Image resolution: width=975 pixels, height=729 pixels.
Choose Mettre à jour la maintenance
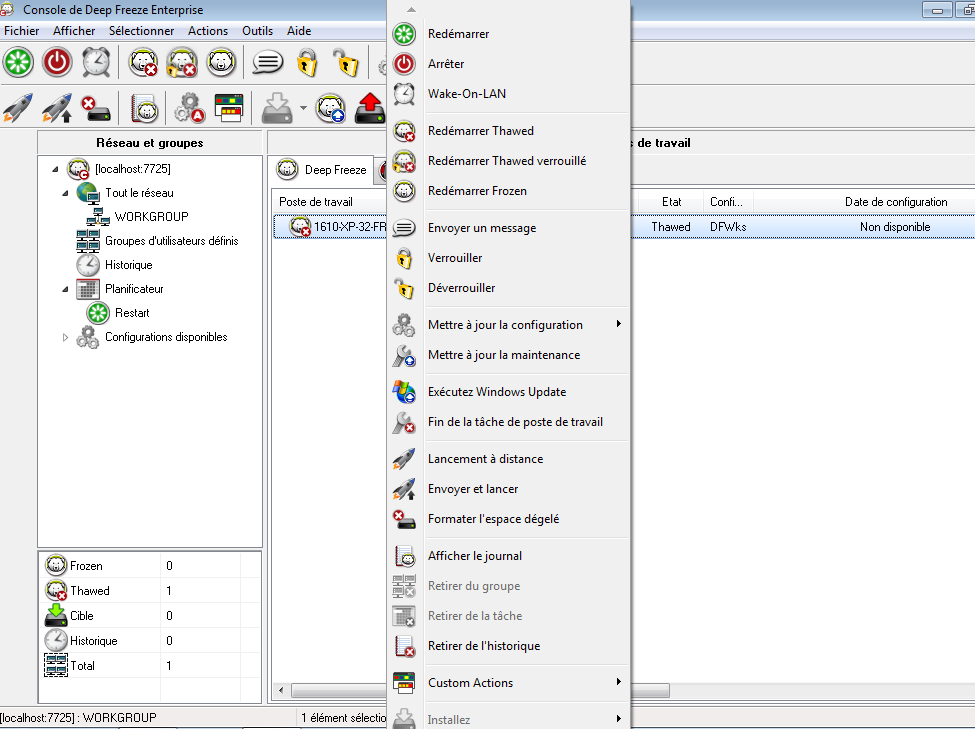(x=509, y=355)
